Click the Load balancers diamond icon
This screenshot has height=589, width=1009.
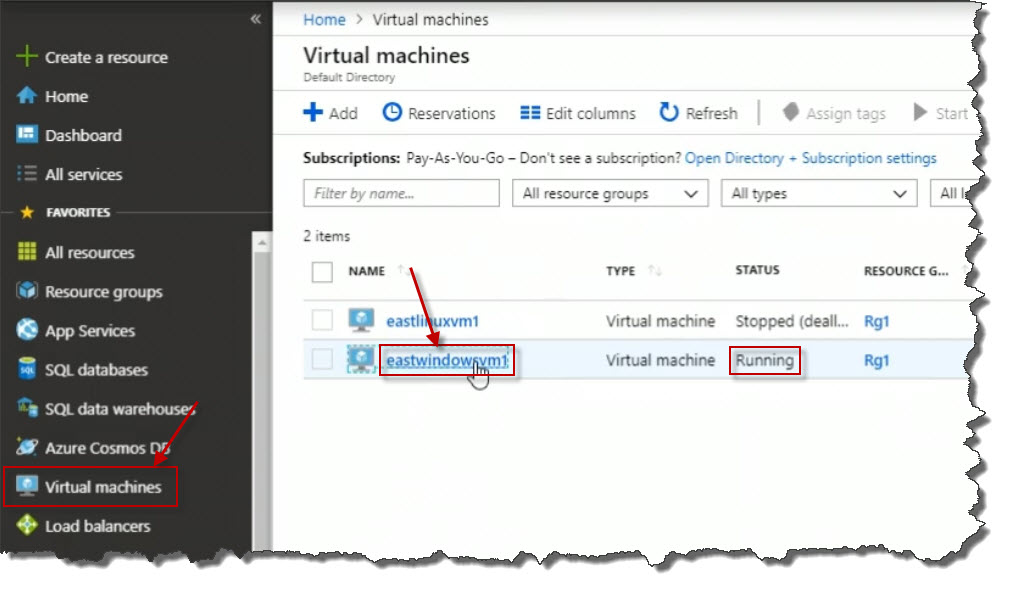pyautogui.click(x=26, y=525)
